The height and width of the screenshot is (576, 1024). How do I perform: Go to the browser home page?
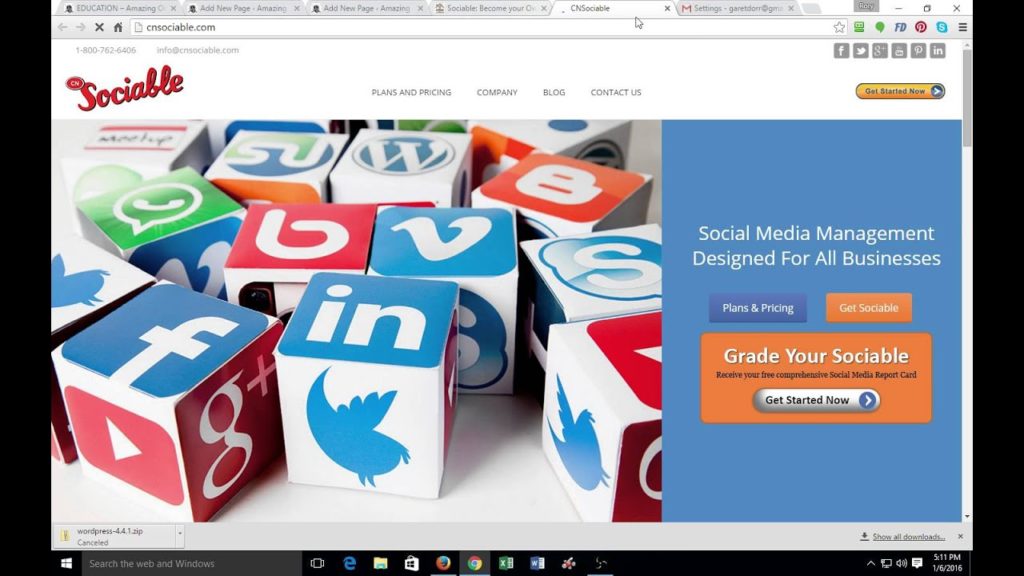[118, 27]
